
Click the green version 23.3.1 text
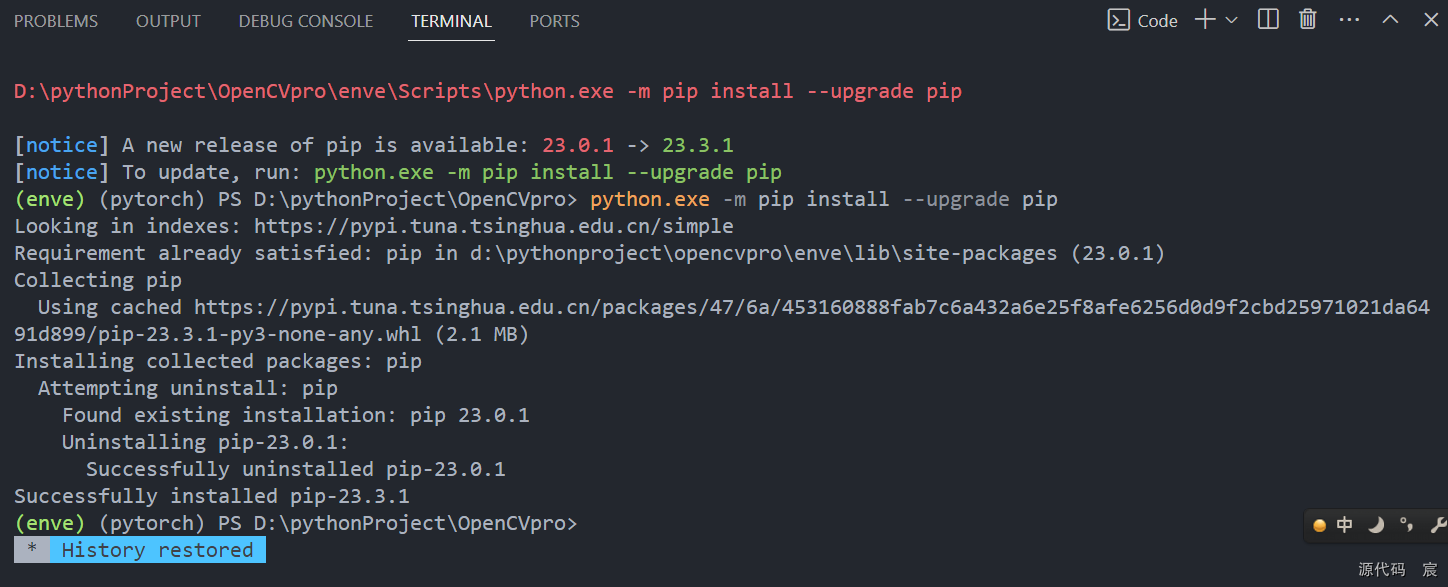click(698, 145)
